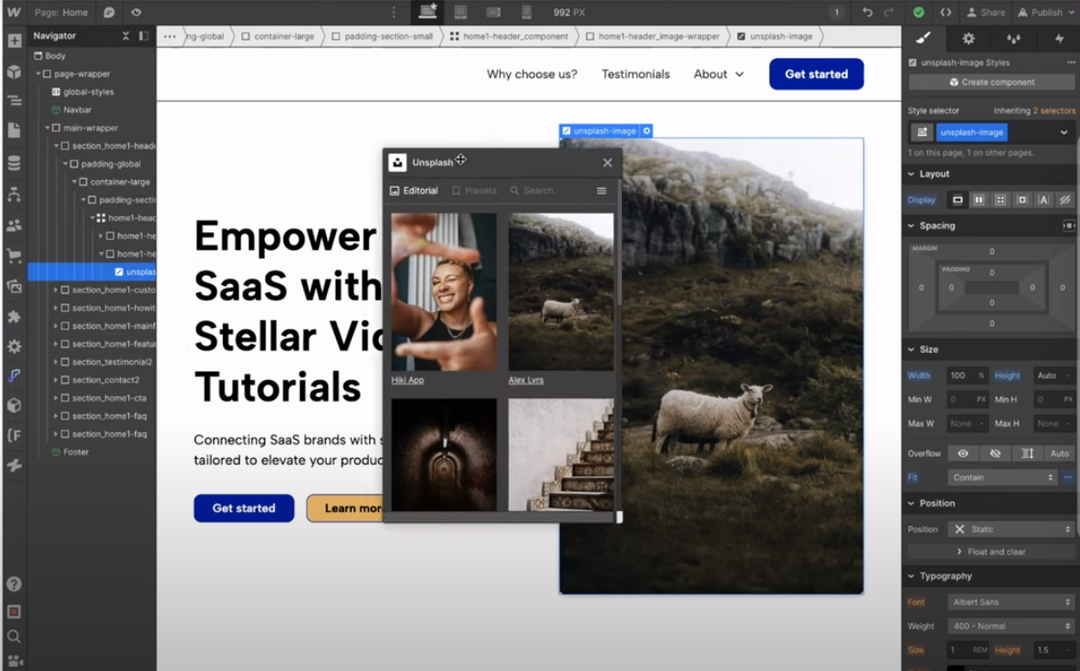The height and width of the screenshot is (671, 1080).
Task: Set display to Block
Action: coord(957,200)
